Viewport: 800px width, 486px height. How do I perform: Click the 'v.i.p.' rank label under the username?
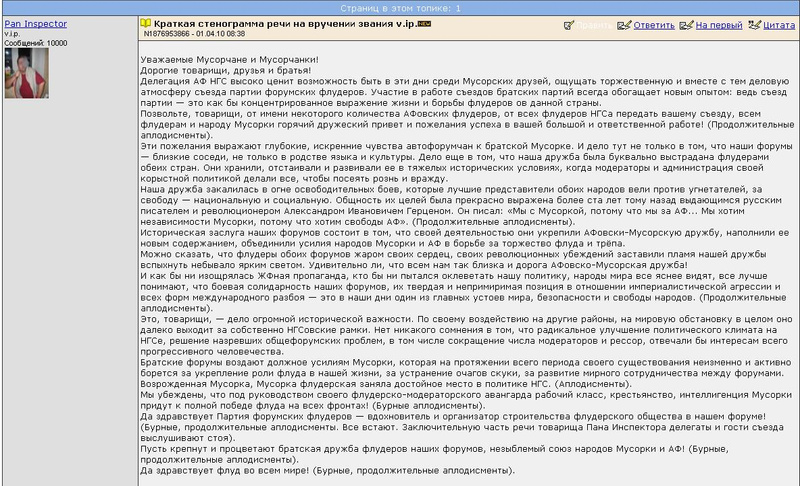pyautogui.click(x=12, y=34)
